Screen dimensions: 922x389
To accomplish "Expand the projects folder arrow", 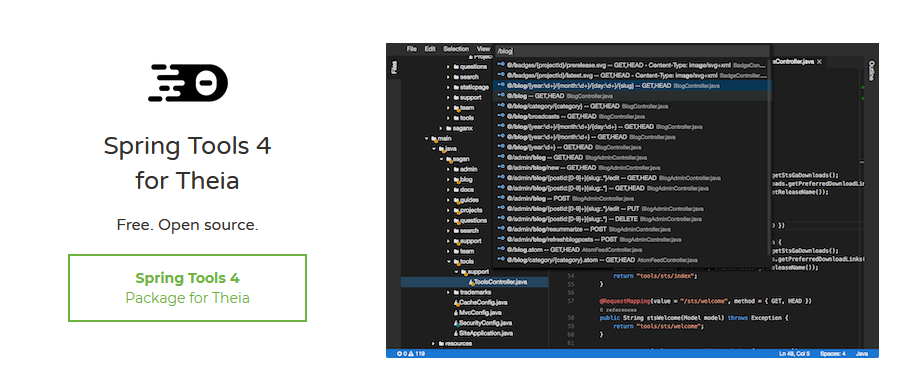I will coord(449,210).
